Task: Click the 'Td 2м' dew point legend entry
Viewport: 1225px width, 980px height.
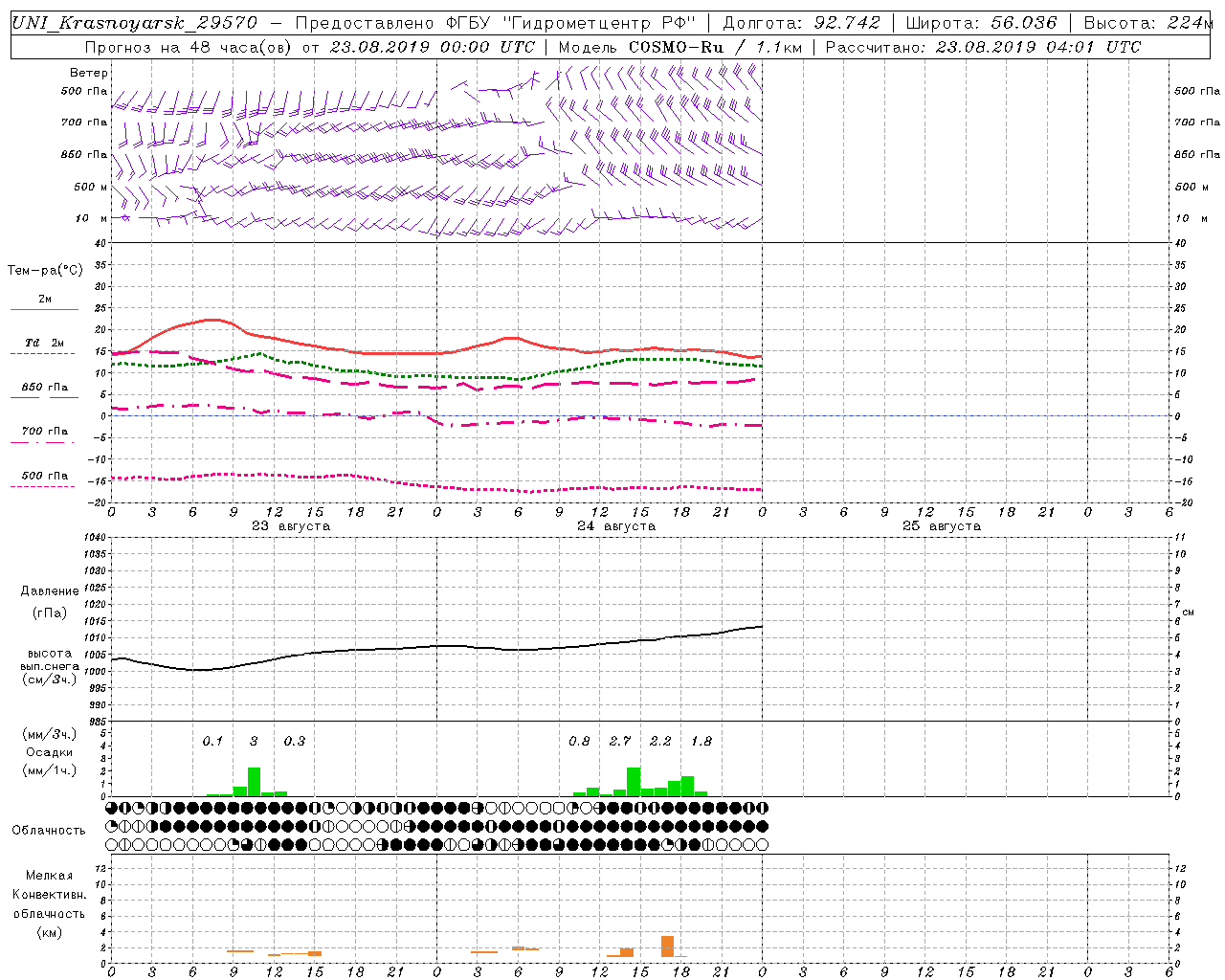Action: tap(45, 343)
